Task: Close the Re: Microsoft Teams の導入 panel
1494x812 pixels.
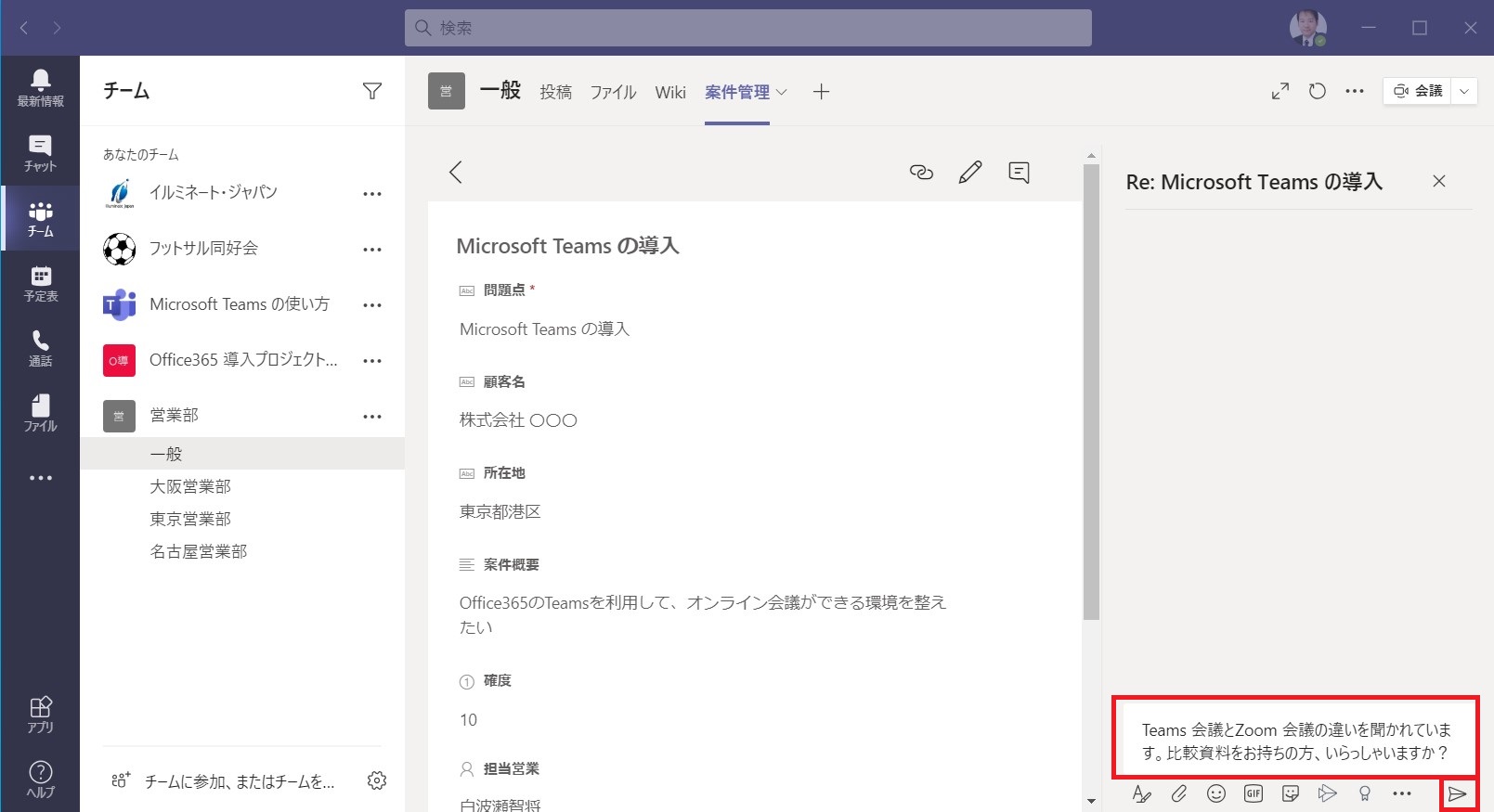Action: (1439, 181)
